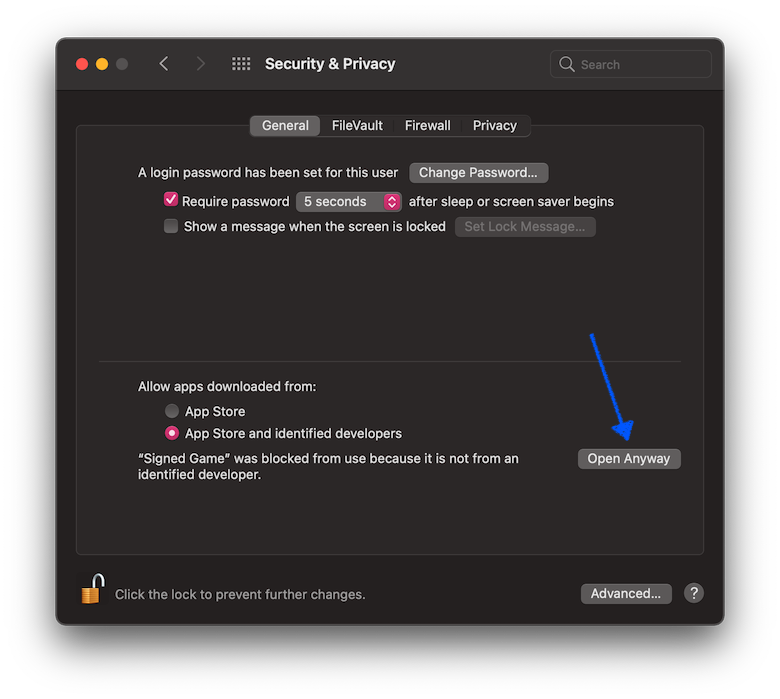780x699 pixels.
Task: Enable Show a message when locked
Action: pos(171,226)
